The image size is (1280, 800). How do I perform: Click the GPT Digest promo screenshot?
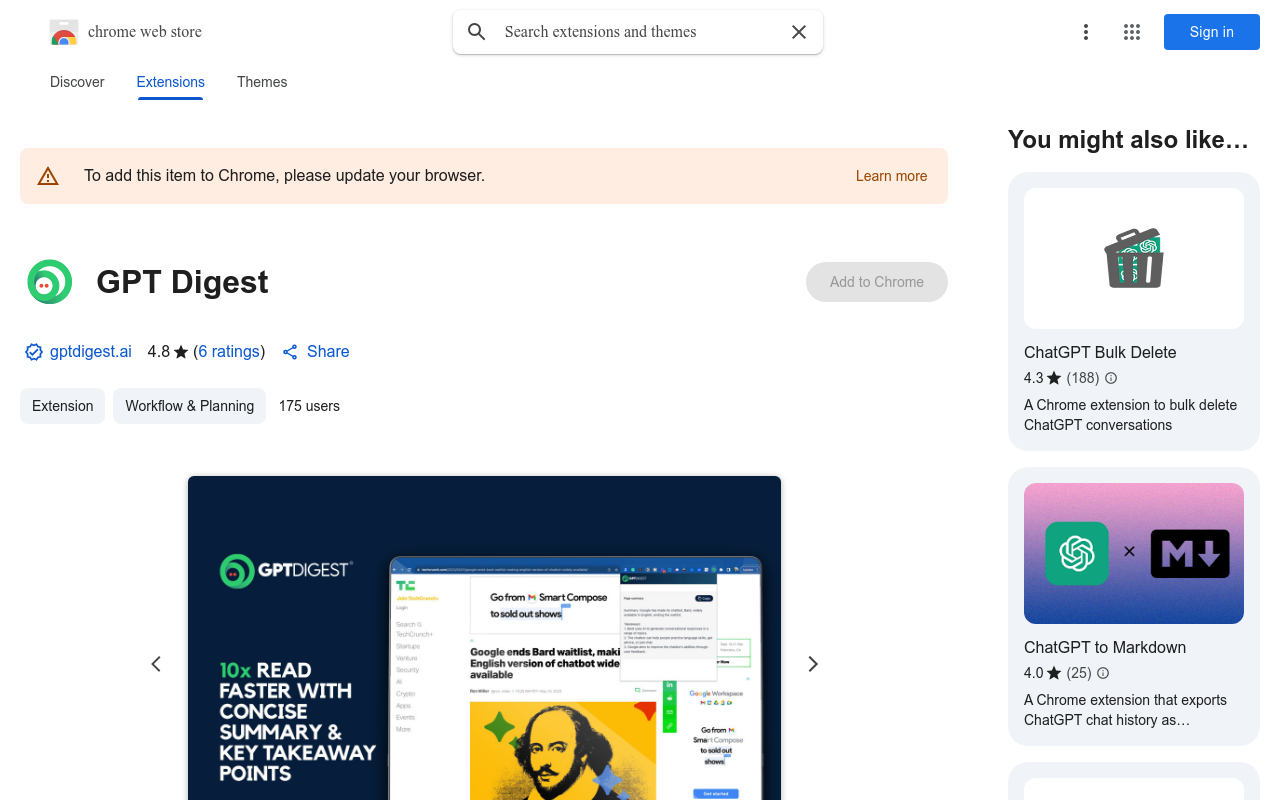484,638
